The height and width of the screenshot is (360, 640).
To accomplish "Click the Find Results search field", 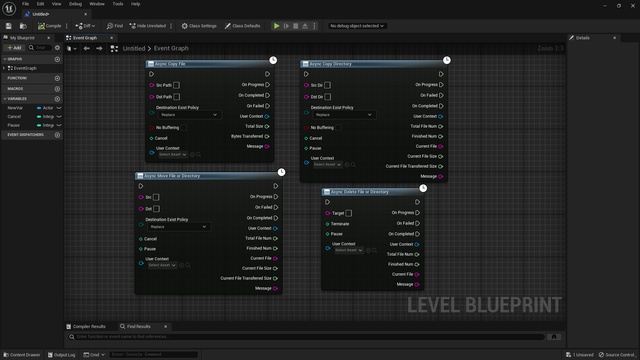I will pyautogui.click(x=306, y=337).
